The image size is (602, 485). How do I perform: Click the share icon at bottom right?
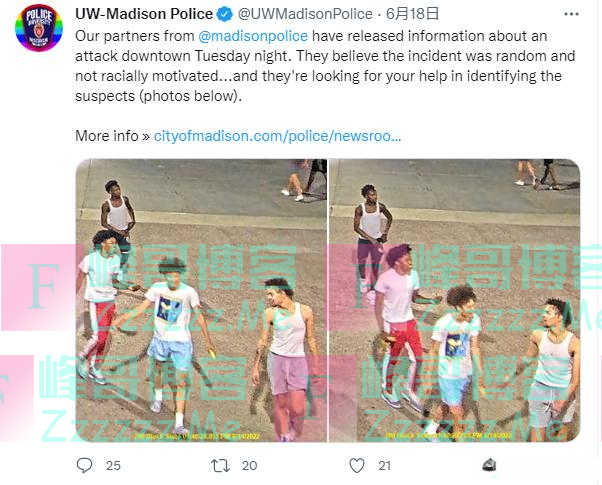(x=489, y=465)
